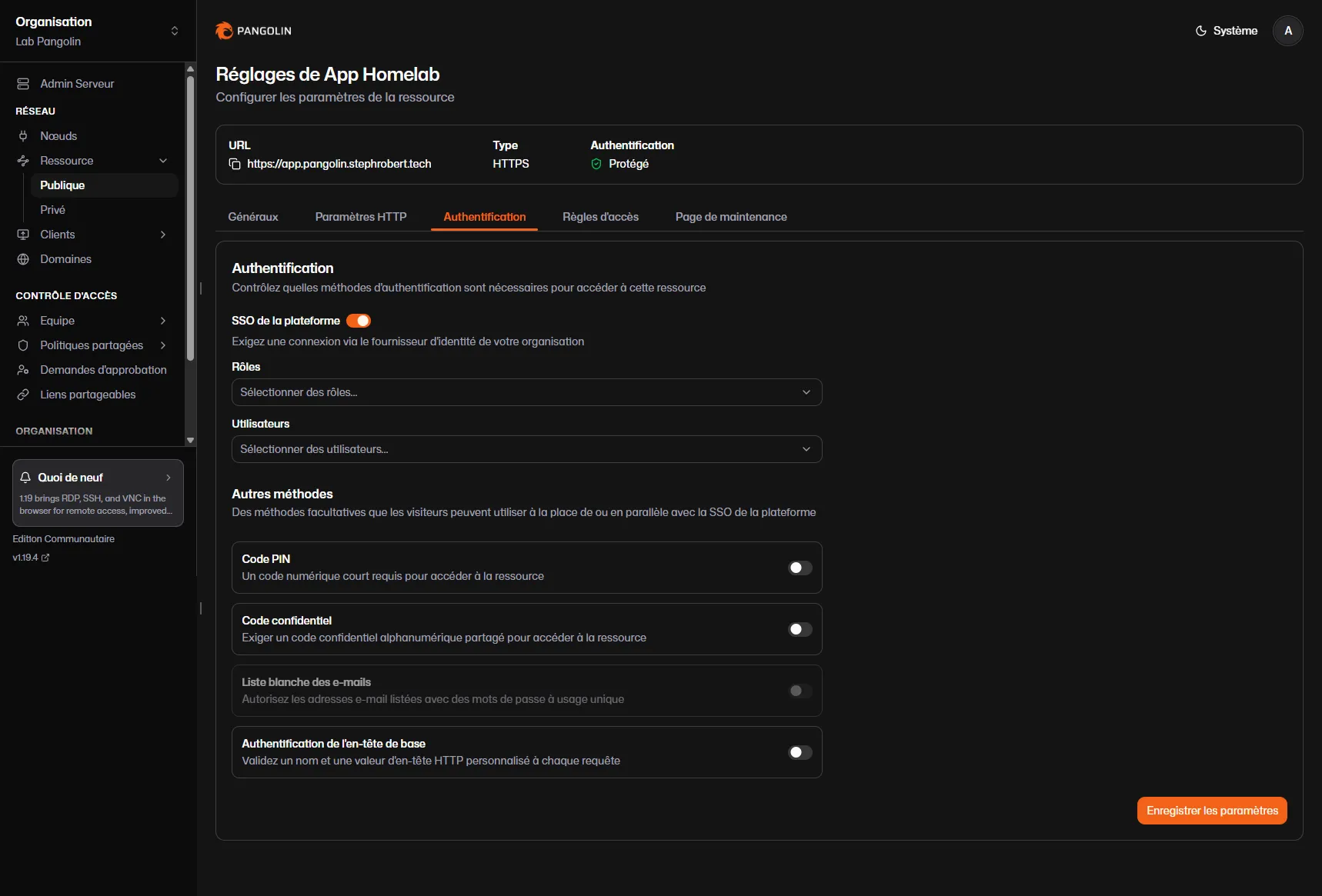
Task: Click the Demandes d'approbation user icon
Action: 23,370
